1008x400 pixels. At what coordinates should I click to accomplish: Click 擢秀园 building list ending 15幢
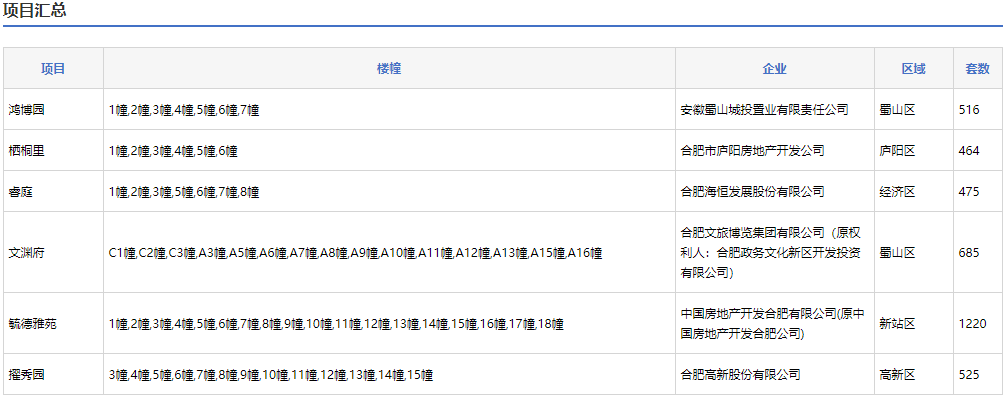(x=271, y=375)
